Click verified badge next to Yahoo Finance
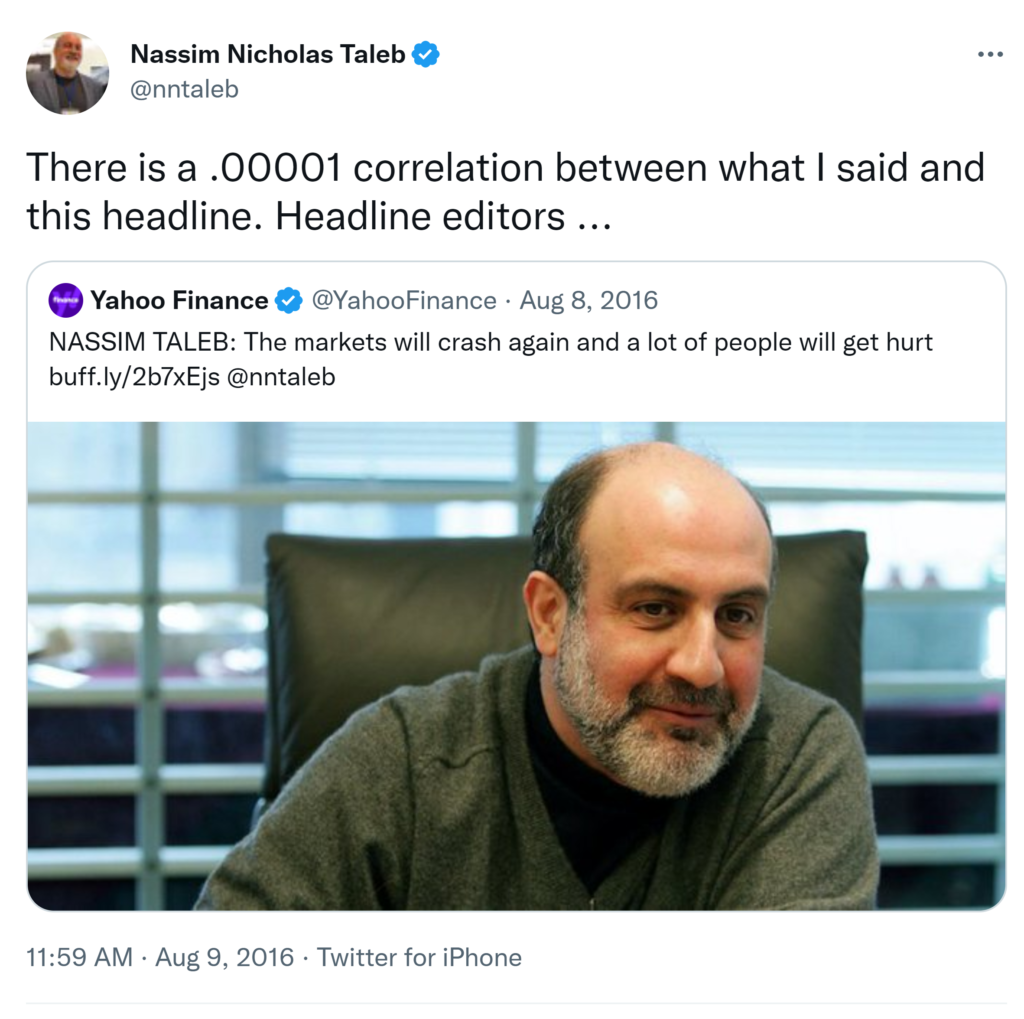This screenshot has height=1019, width=1024. tap(289, 300)
